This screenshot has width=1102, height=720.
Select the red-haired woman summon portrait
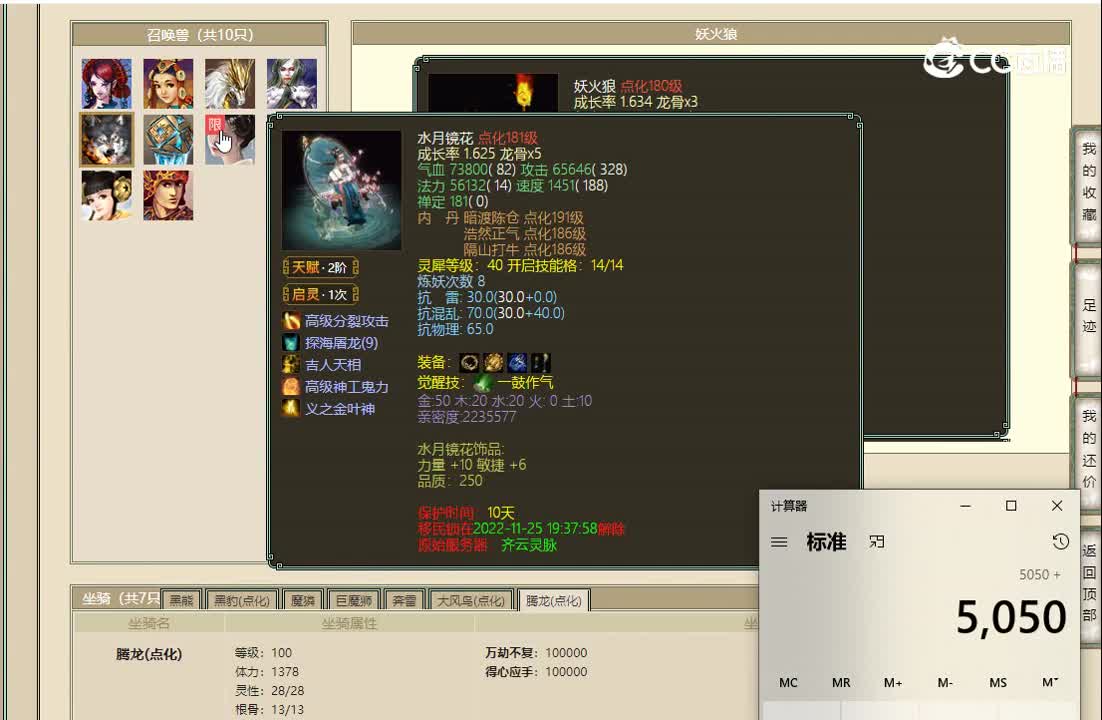pyautogui.click(x=106, y=84)
